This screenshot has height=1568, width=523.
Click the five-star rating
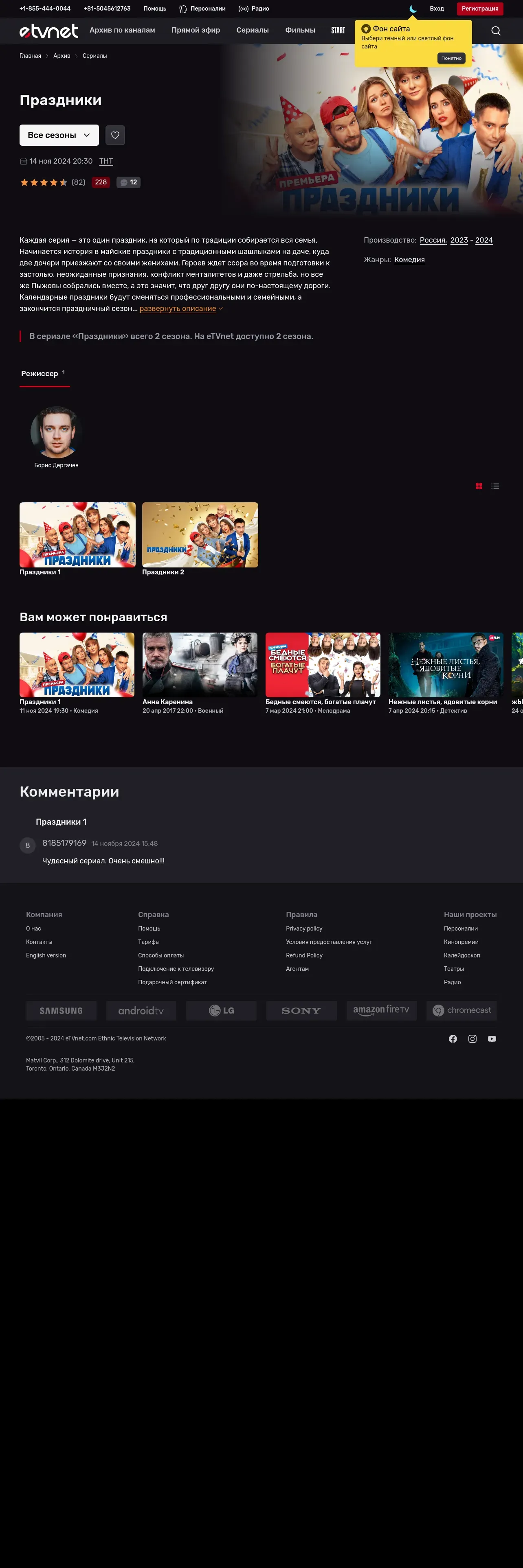(44, 182)
